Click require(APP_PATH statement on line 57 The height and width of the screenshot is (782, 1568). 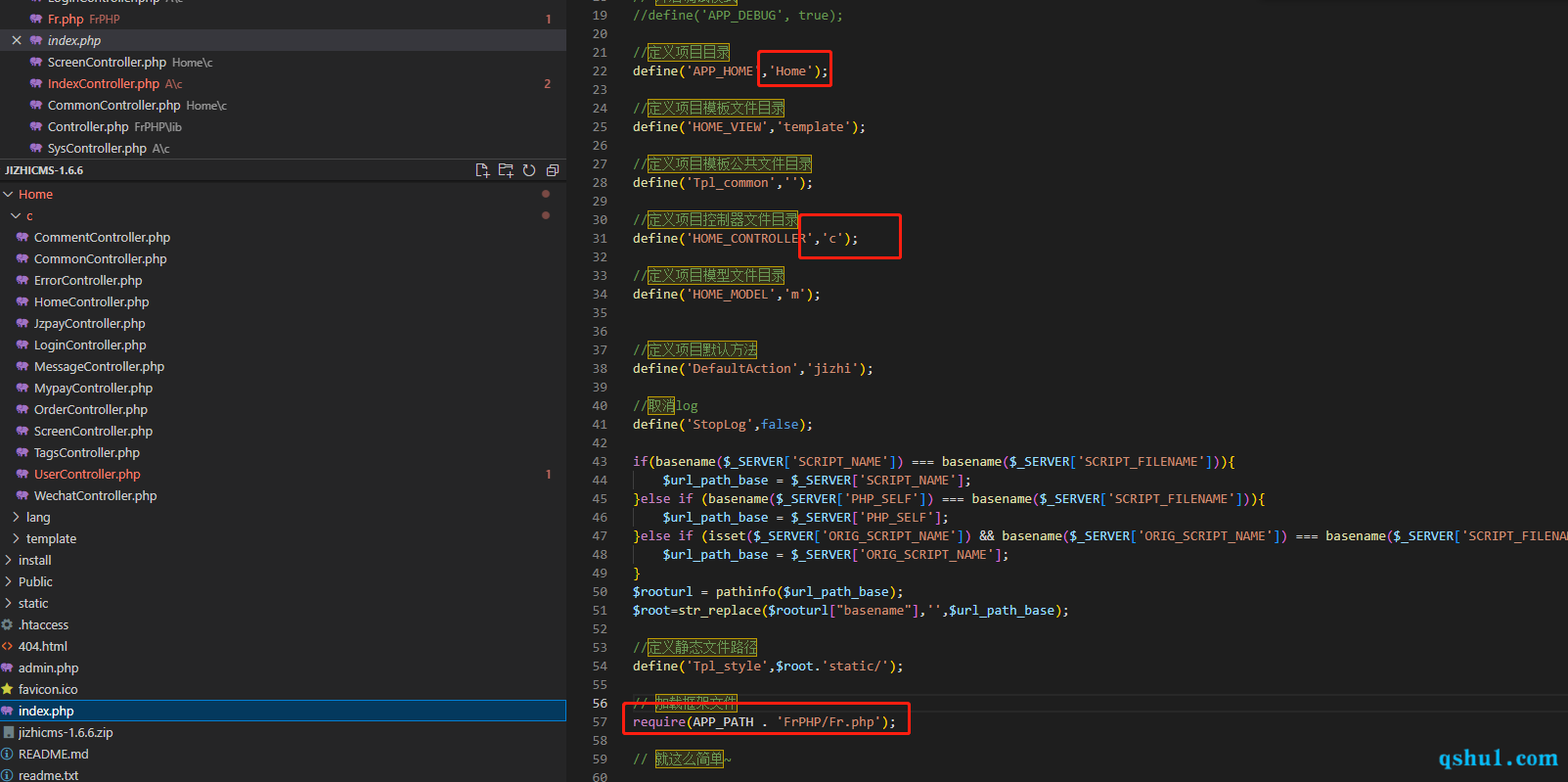tap(764, 721)
